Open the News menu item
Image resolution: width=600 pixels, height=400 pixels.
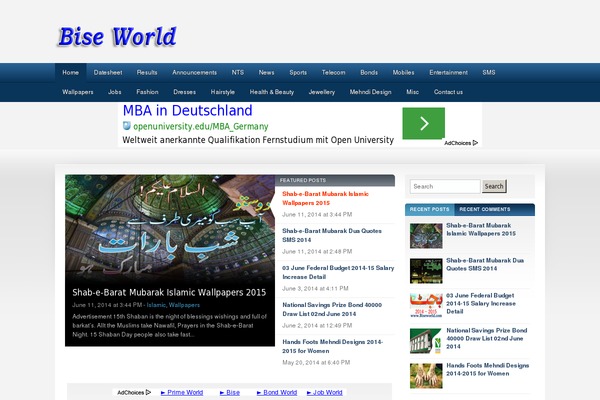[x=266, y=72]
